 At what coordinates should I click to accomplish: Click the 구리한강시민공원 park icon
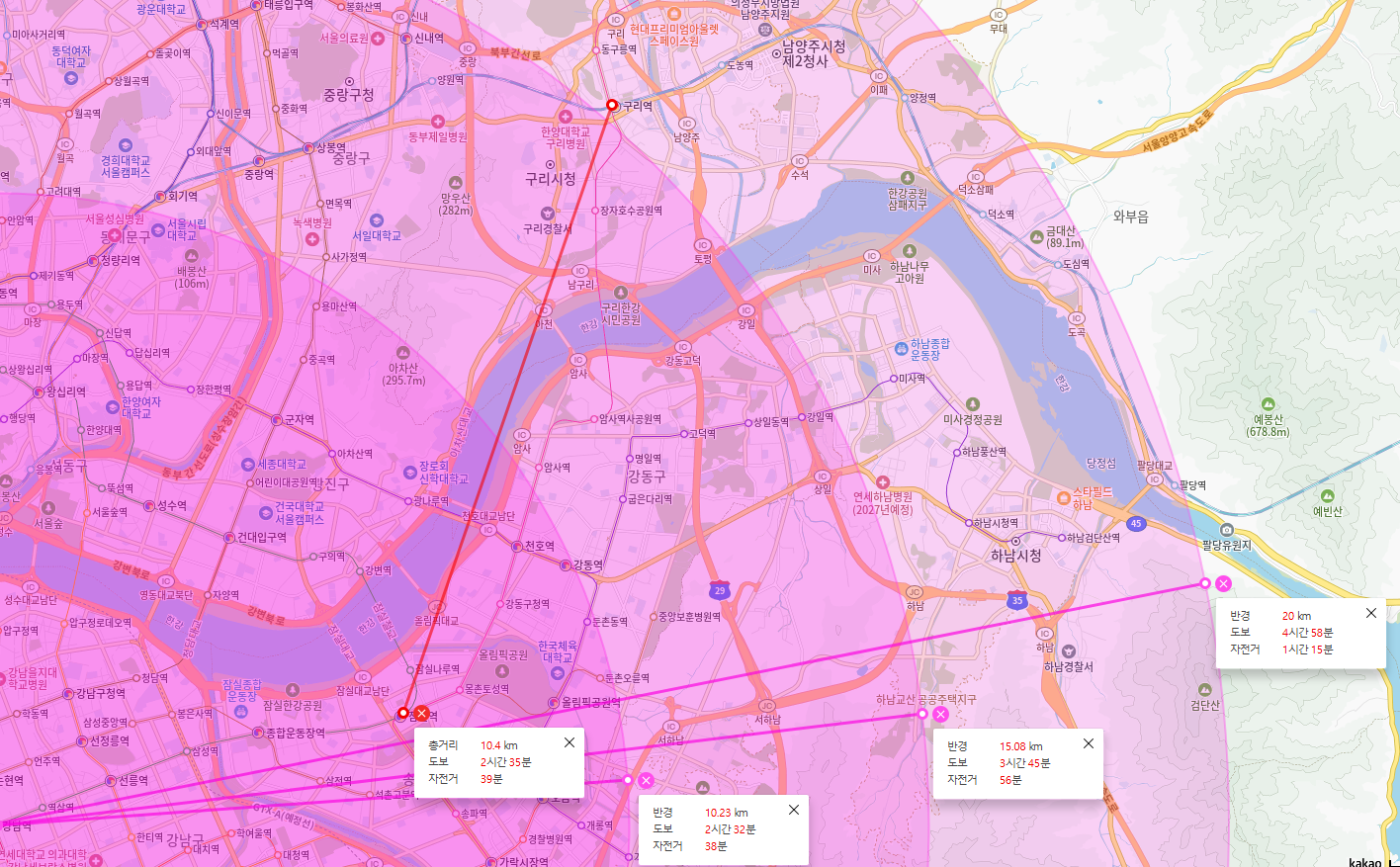coord(621,293)
